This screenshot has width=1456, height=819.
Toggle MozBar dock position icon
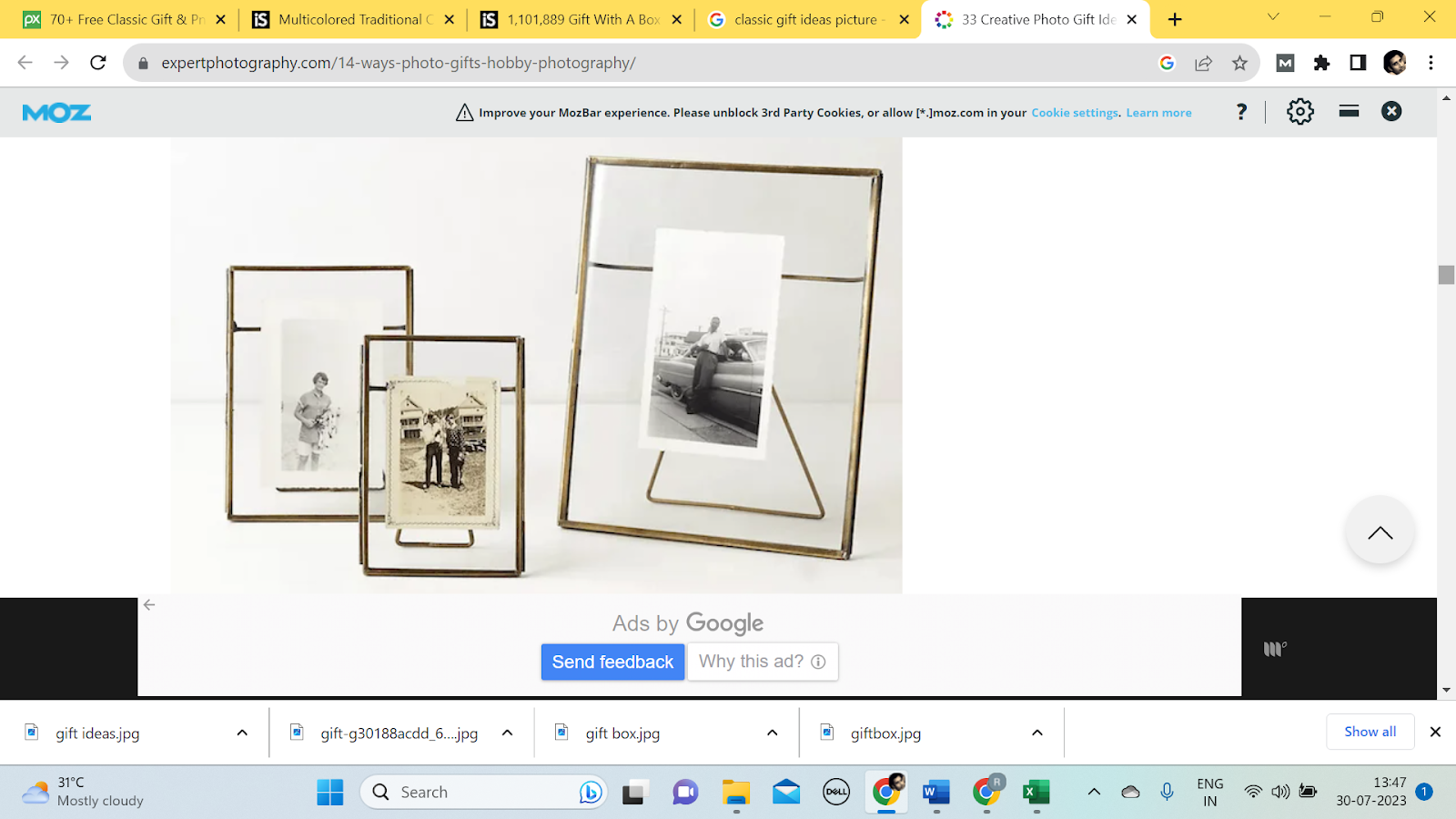click(1349, 111)
